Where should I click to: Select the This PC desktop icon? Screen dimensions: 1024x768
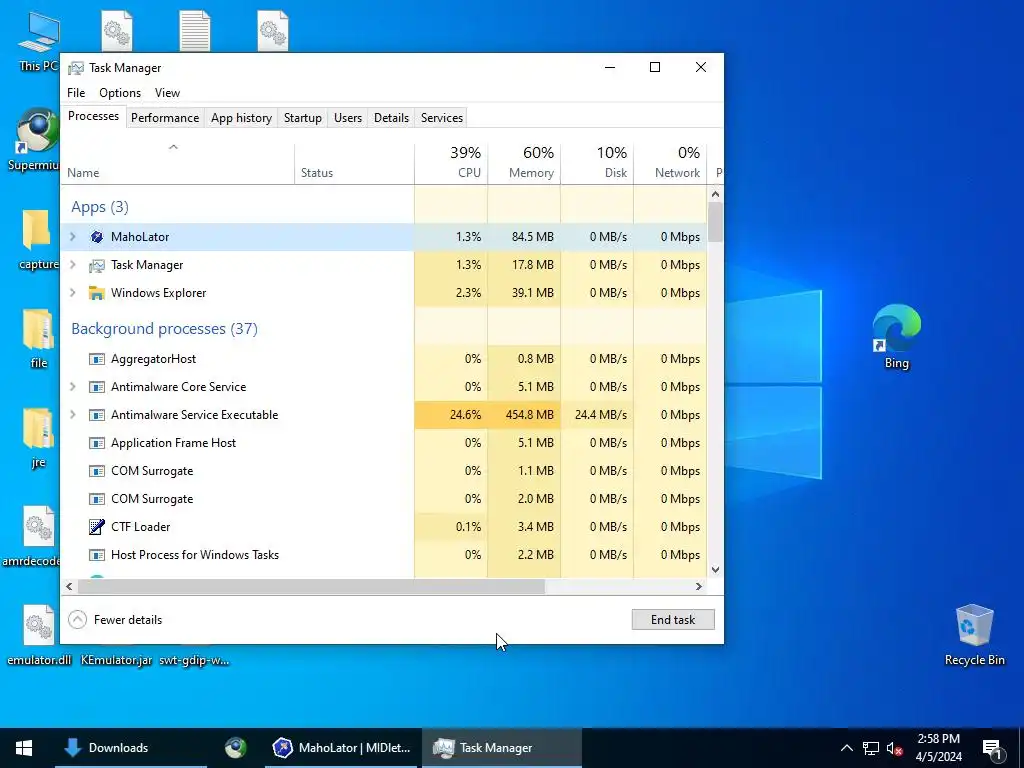pos(38,40)
